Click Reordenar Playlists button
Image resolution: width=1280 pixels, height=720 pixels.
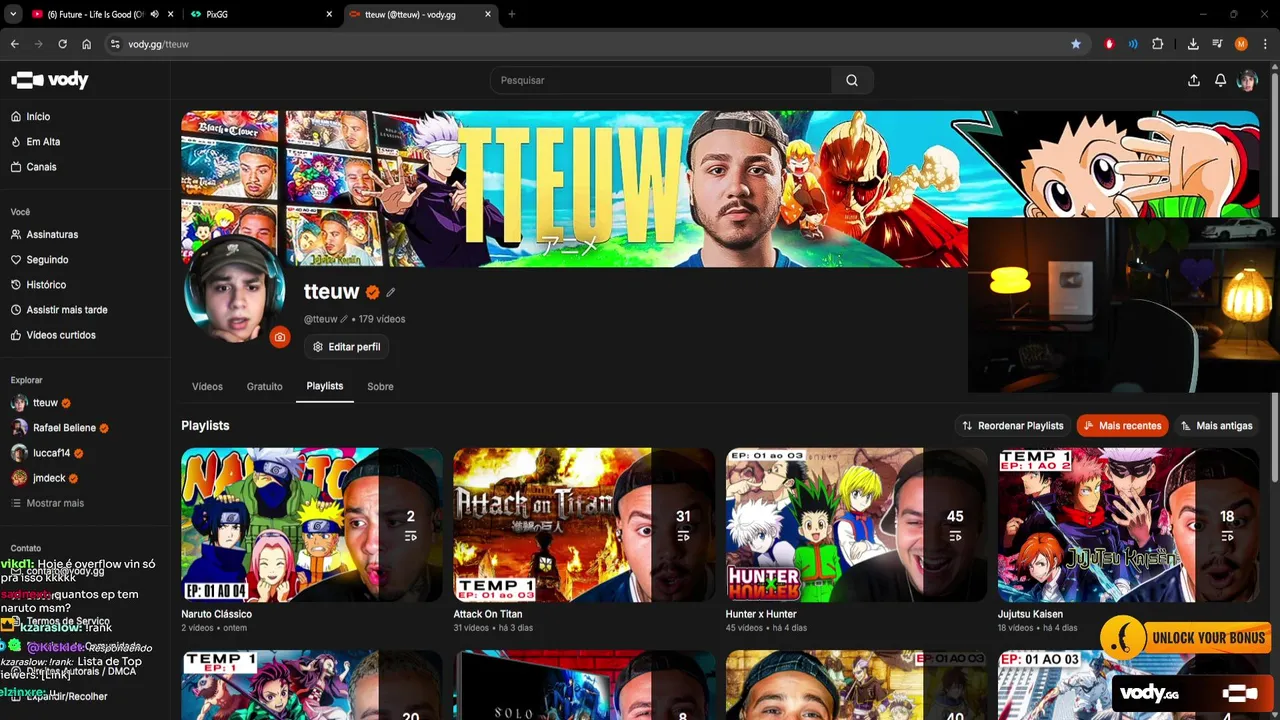tap(1013, 426)
